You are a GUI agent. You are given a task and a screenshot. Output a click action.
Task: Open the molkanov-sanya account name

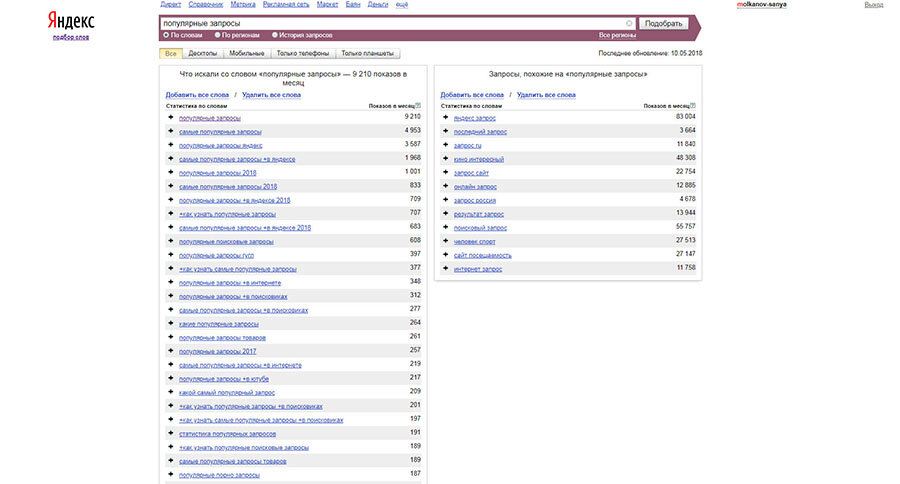(762, 5)
